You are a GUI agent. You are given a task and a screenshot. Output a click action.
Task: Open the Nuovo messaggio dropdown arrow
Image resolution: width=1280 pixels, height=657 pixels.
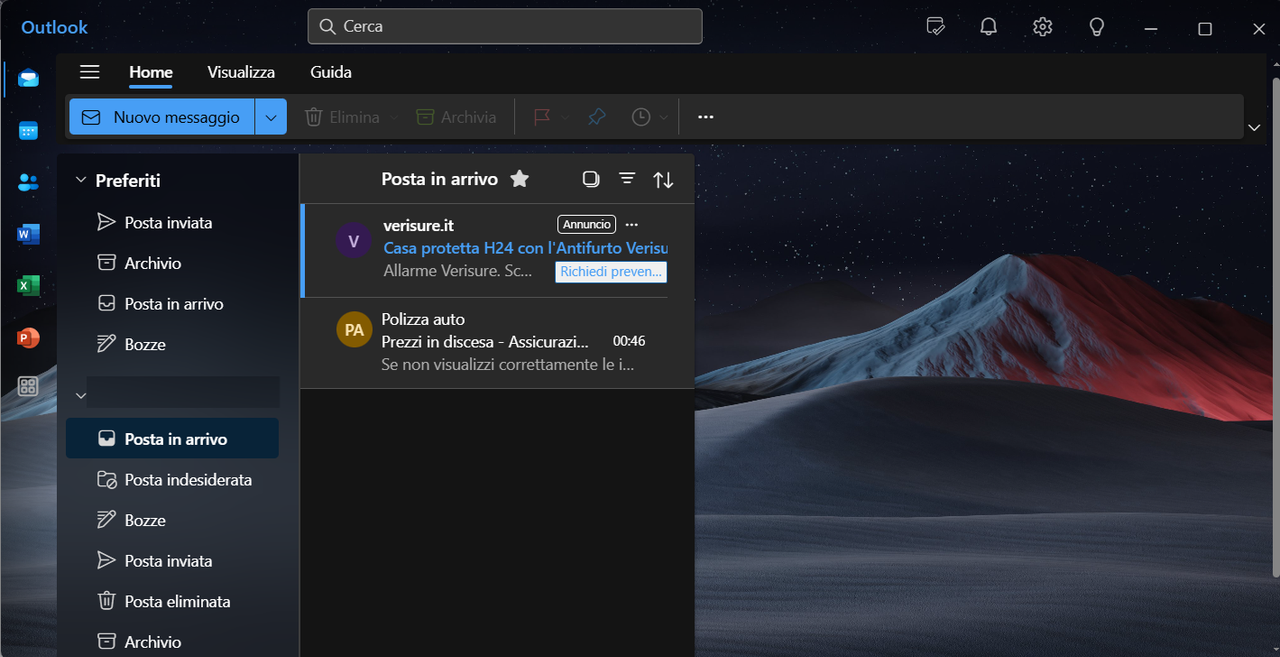point(271,117)
